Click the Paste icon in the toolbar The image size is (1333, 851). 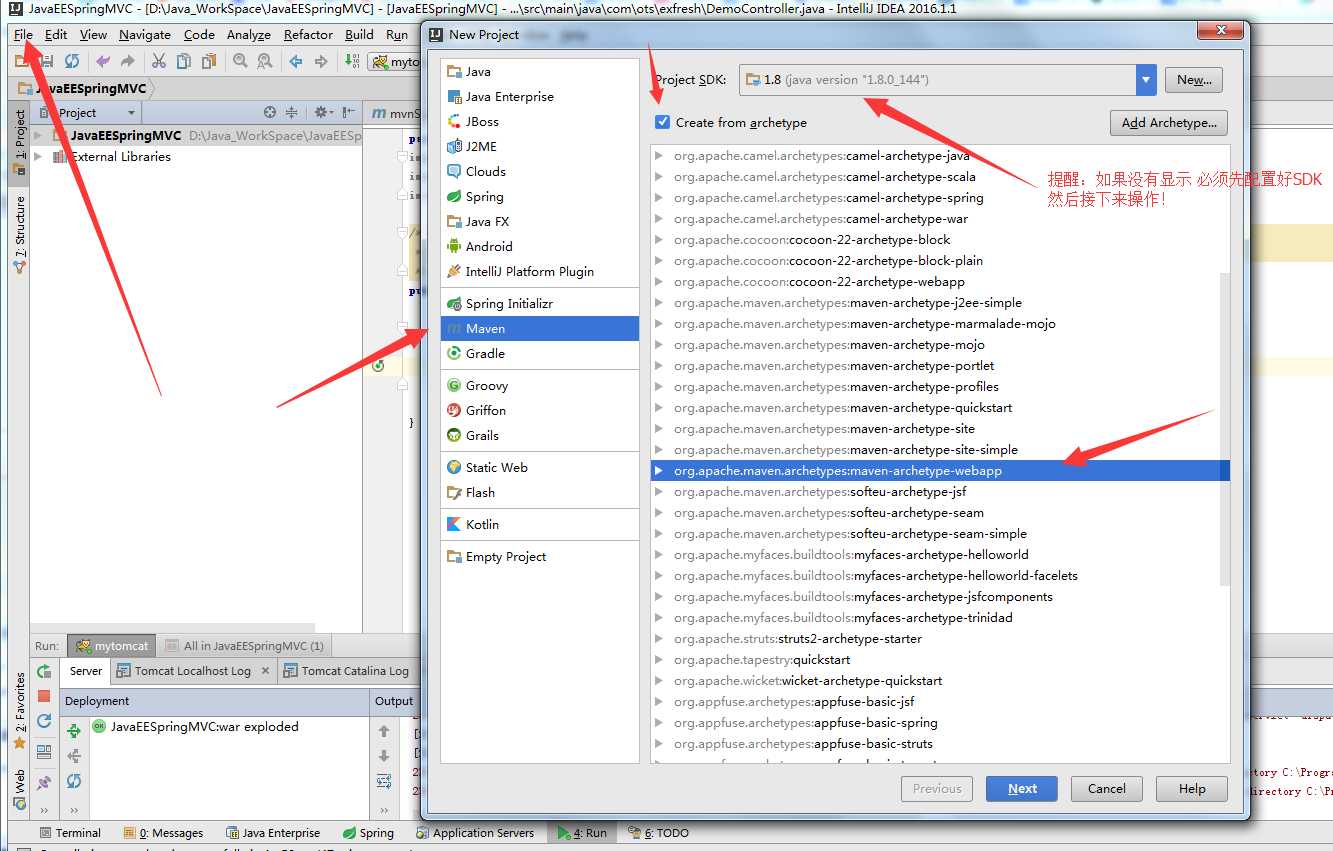coord(208,61)
